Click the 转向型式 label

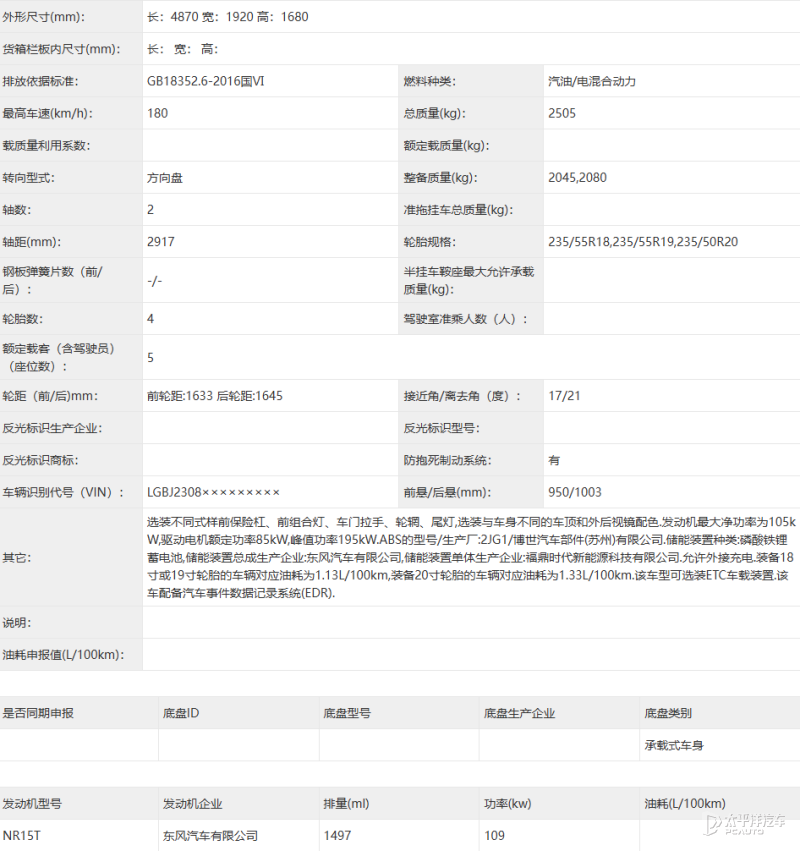pos(28,178)
